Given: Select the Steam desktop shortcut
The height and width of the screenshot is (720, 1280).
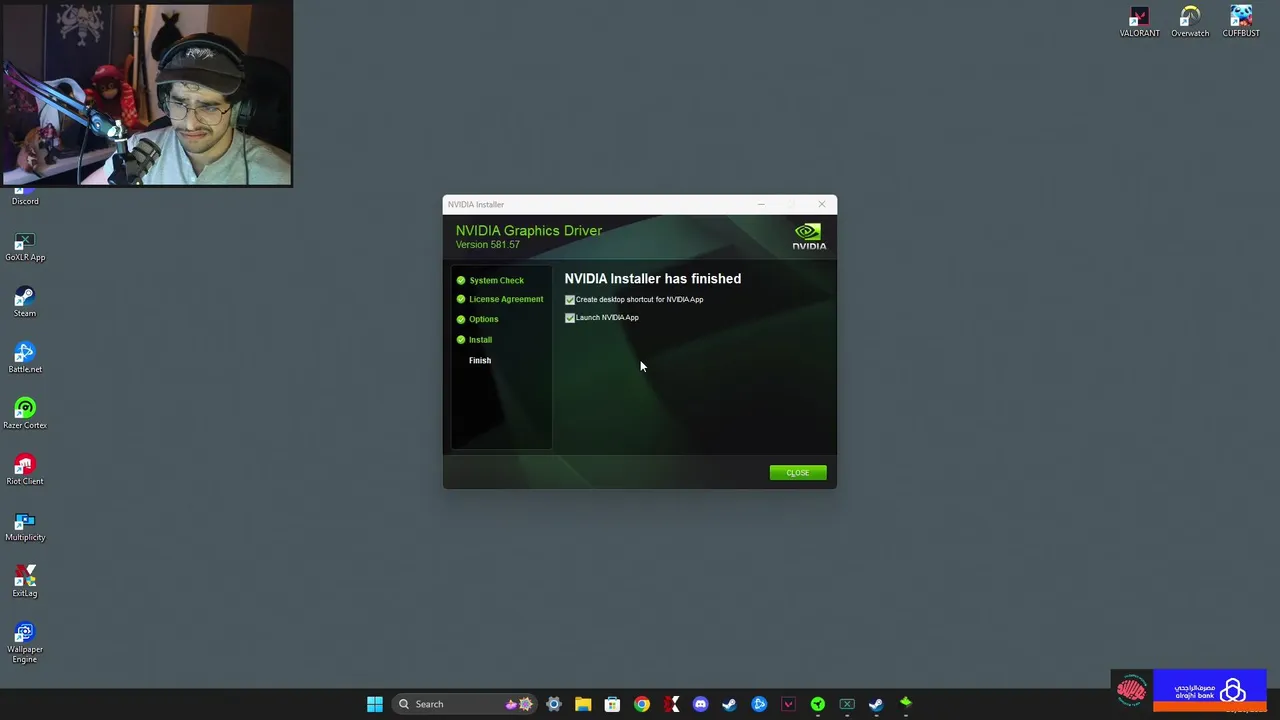Looking at the screenshot, I should click(x=25, y=303).
